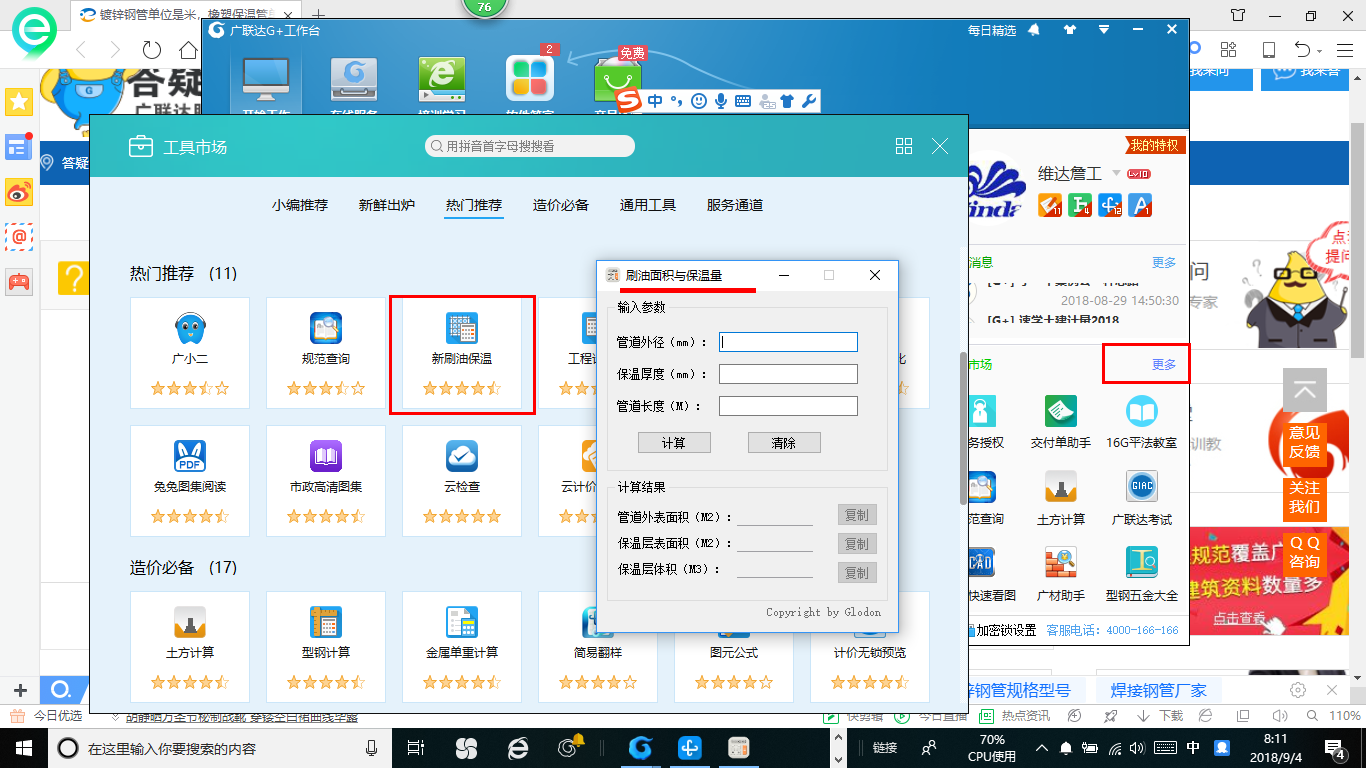Open the 云检查 tool
This screenshot has height=768, width=1366.
tap(462, 480)
